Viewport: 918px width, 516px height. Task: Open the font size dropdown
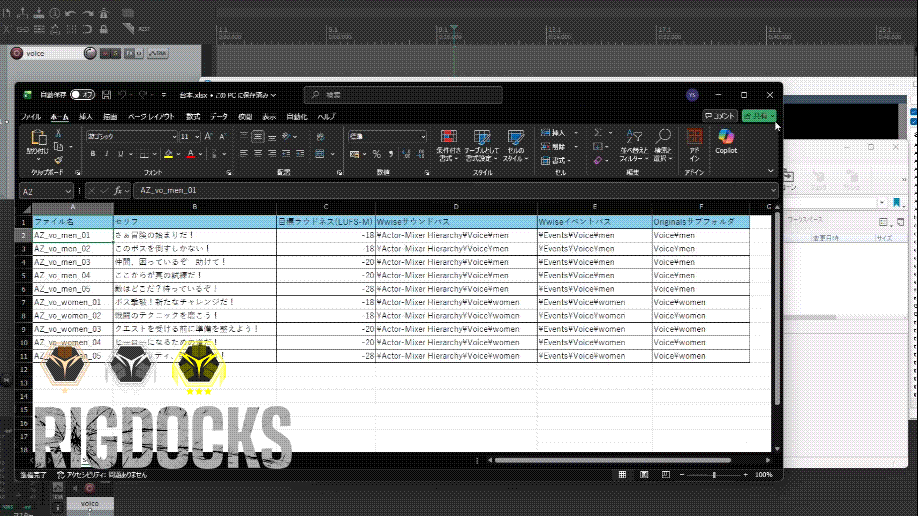197,136
